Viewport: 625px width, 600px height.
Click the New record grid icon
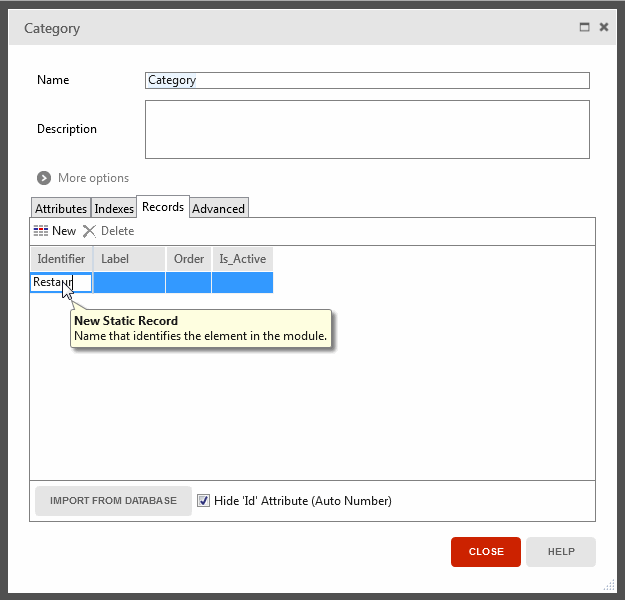pos(41,231)
